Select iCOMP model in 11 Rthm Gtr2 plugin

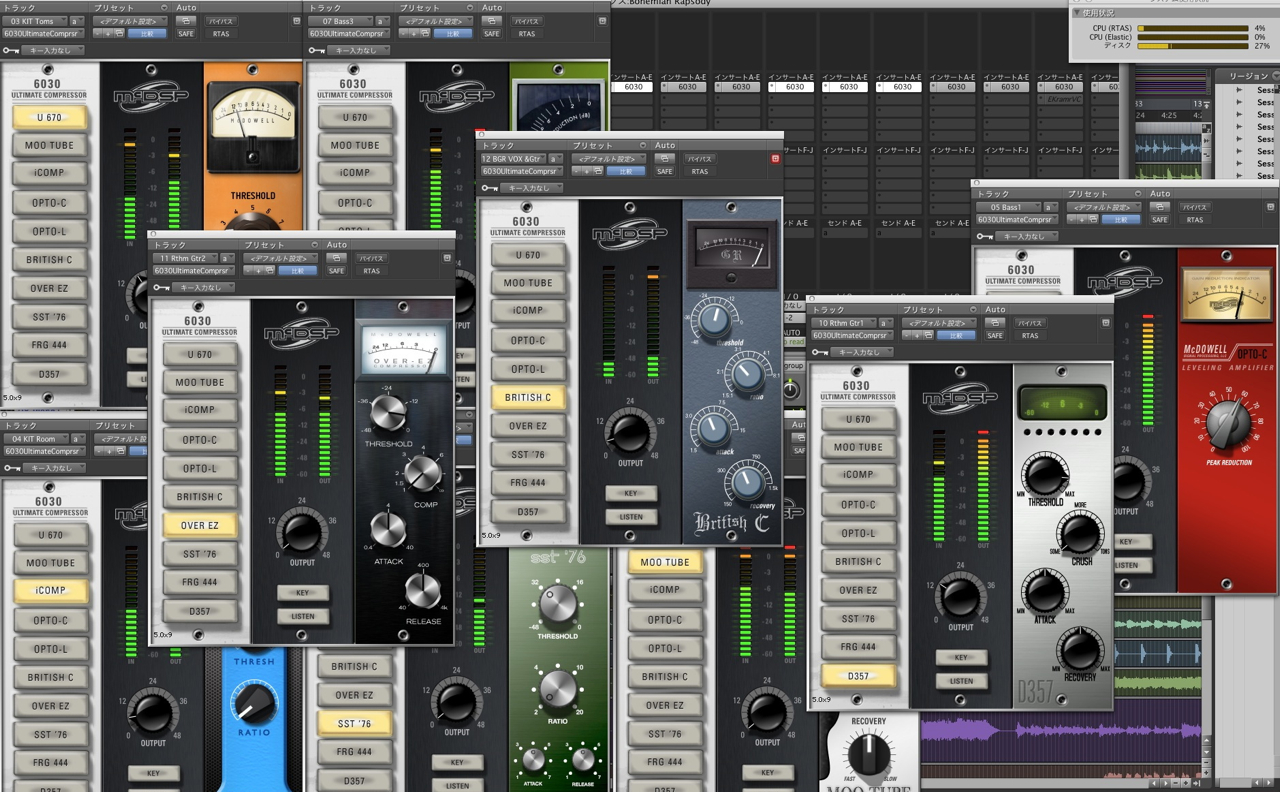(200, 410)
